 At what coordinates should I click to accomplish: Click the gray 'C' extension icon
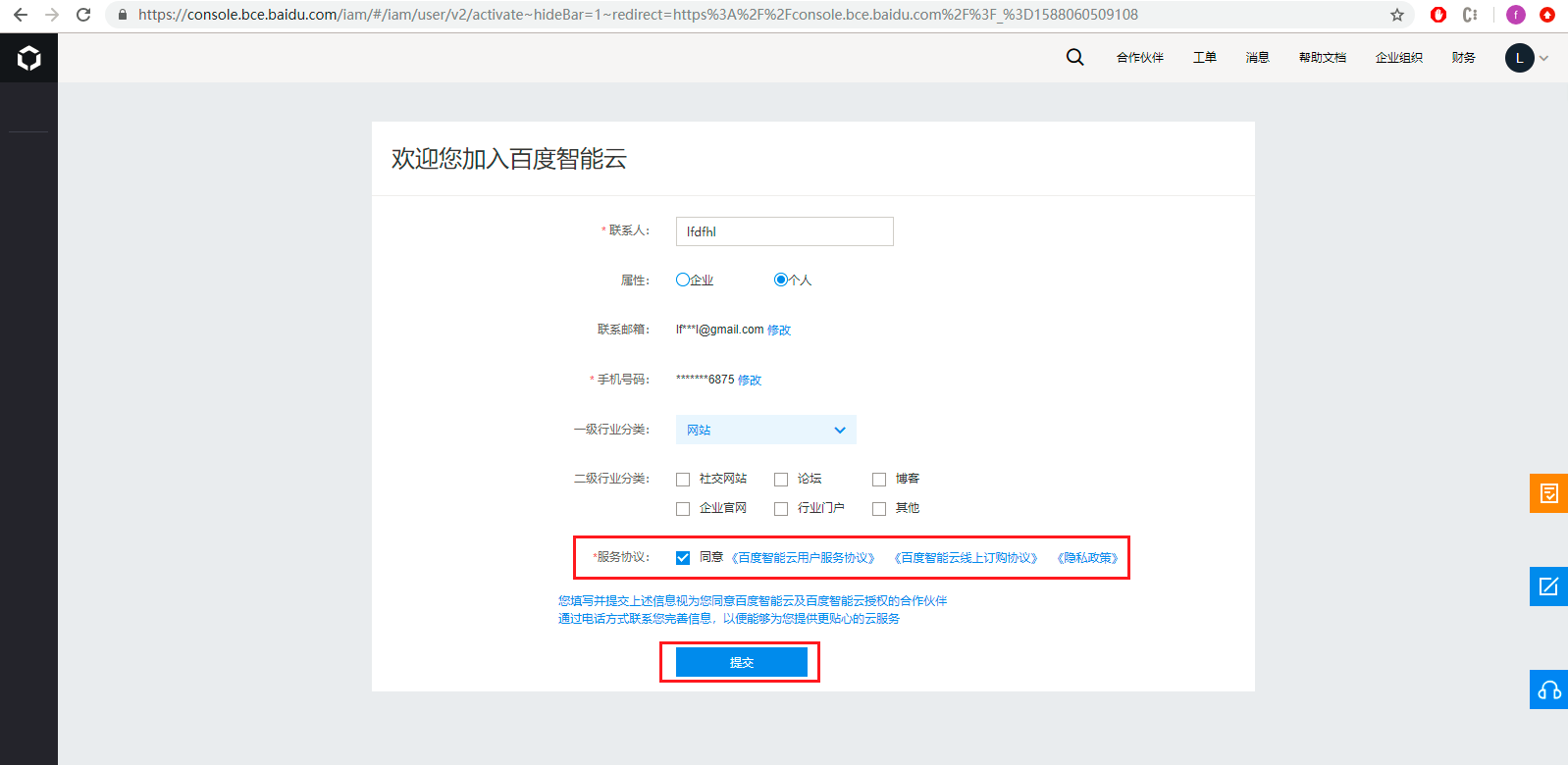[x=1469, y=15]
